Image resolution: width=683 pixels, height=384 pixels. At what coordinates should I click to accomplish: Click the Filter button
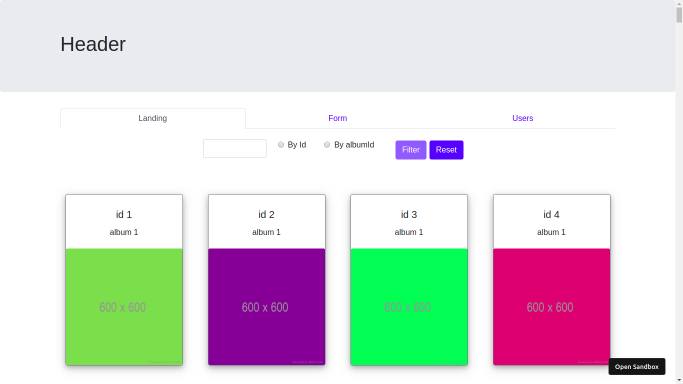(x=411, y=150)
